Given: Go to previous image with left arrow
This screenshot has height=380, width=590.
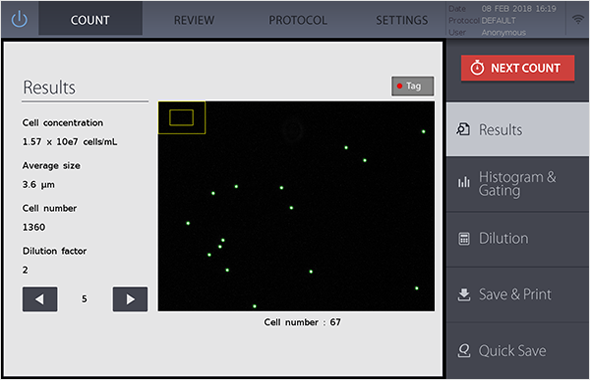Looking at the screenshot, I should point(40,299).
